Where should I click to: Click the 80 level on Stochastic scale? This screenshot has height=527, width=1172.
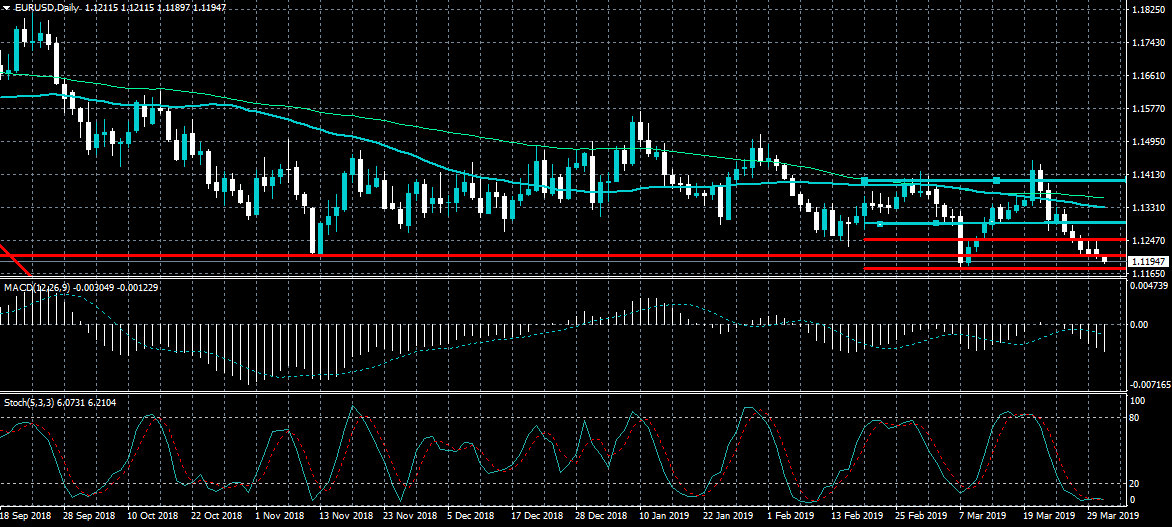click(x=1135, y=417)
